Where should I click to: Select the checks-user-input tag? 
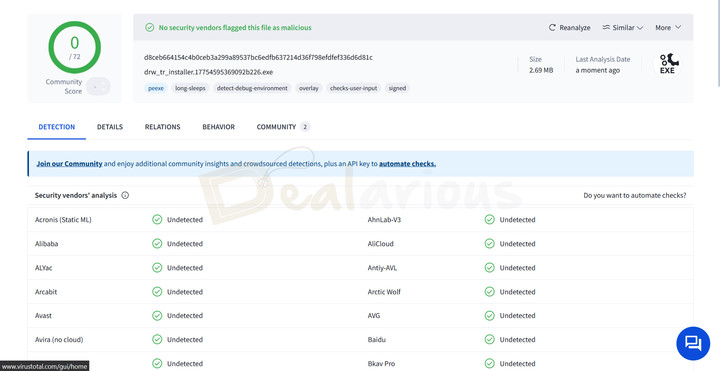354,88
